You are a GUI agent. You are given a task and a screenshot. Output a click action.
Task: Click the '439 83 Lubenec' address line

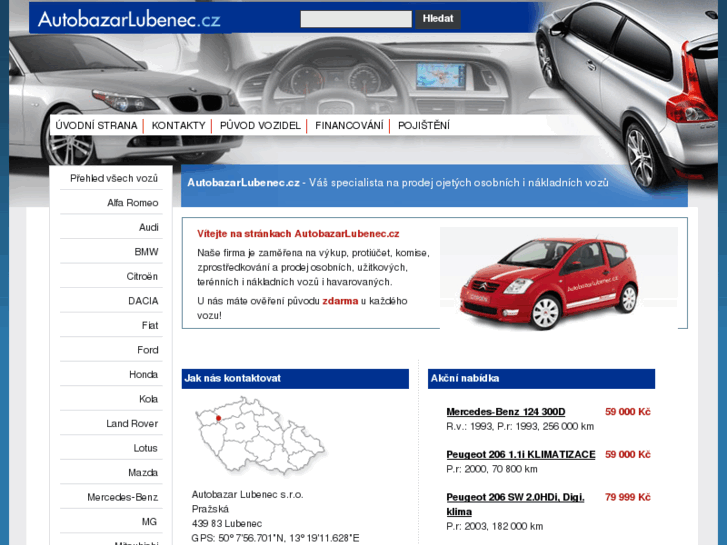click(227, 524)
